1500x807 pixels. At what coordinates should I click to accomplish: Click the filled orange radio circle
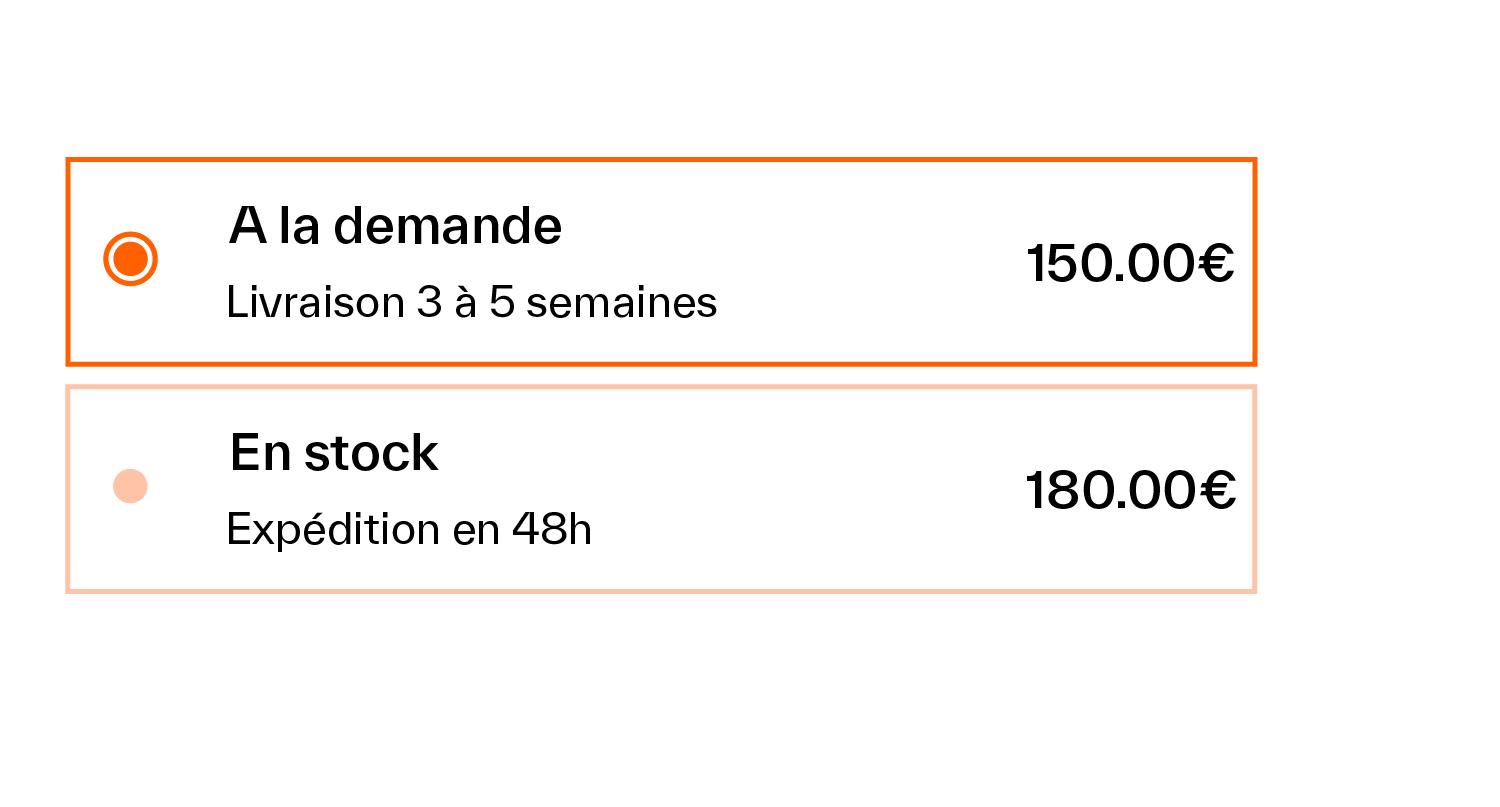coord(131,259)
